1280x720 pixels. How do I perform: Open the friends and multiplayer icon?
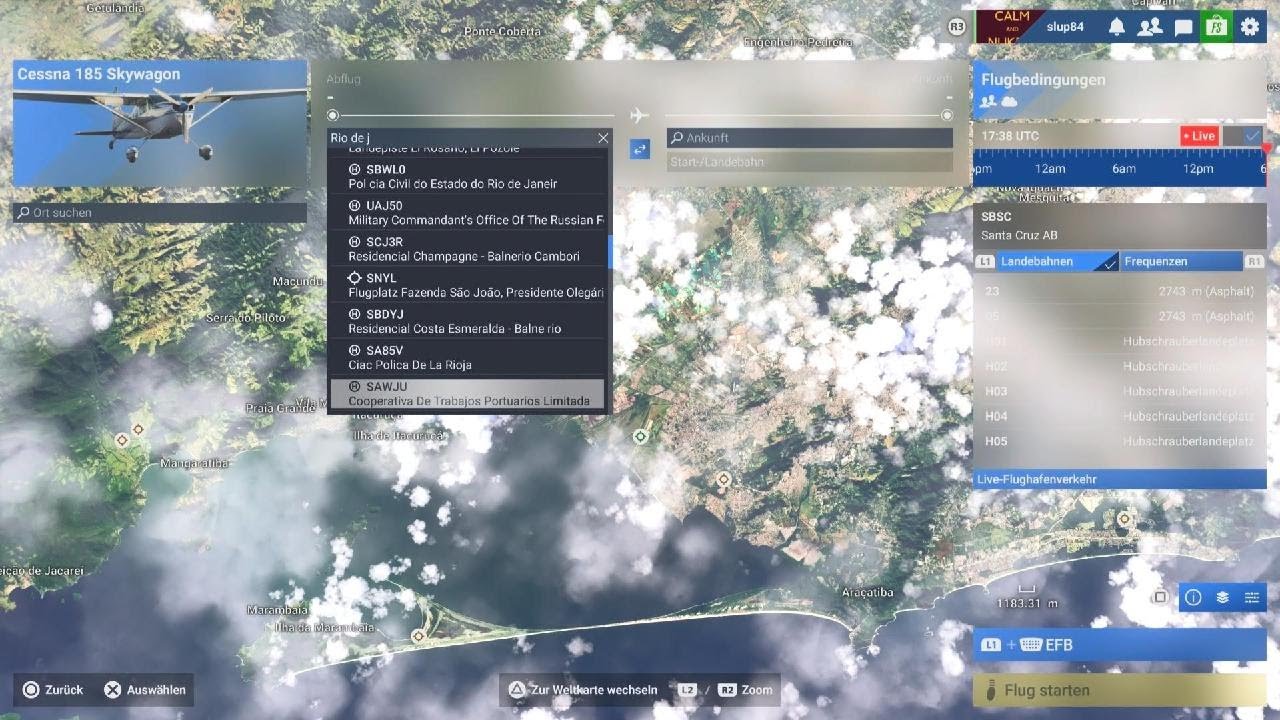[1150, 27]
